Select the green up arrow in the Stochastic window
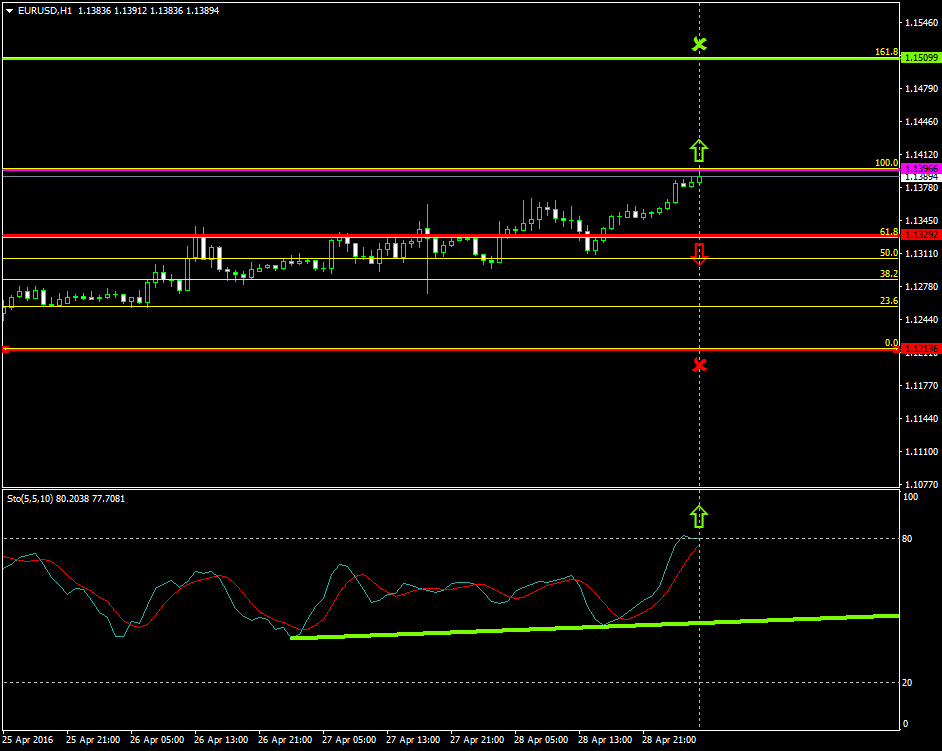 coord(699,516)
